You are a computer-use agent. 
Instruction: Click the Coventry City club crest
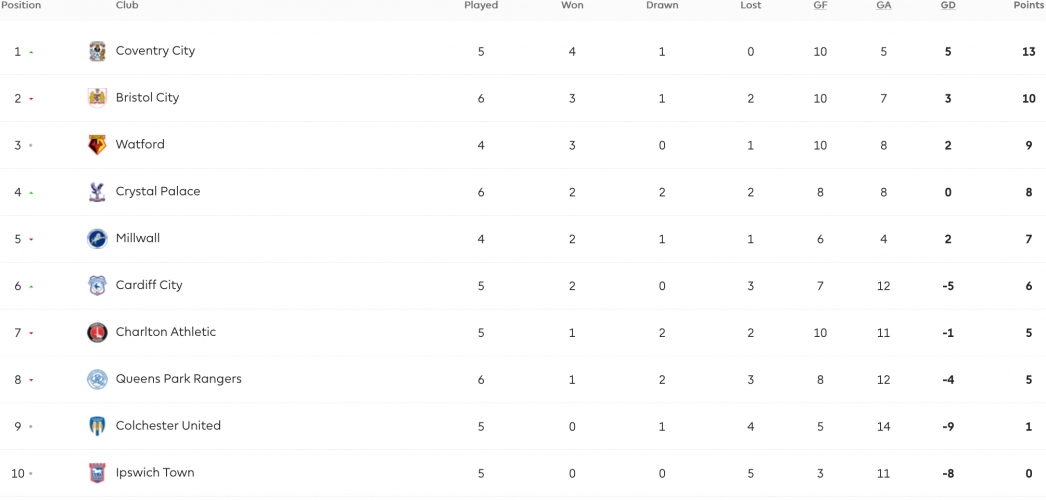97,51
